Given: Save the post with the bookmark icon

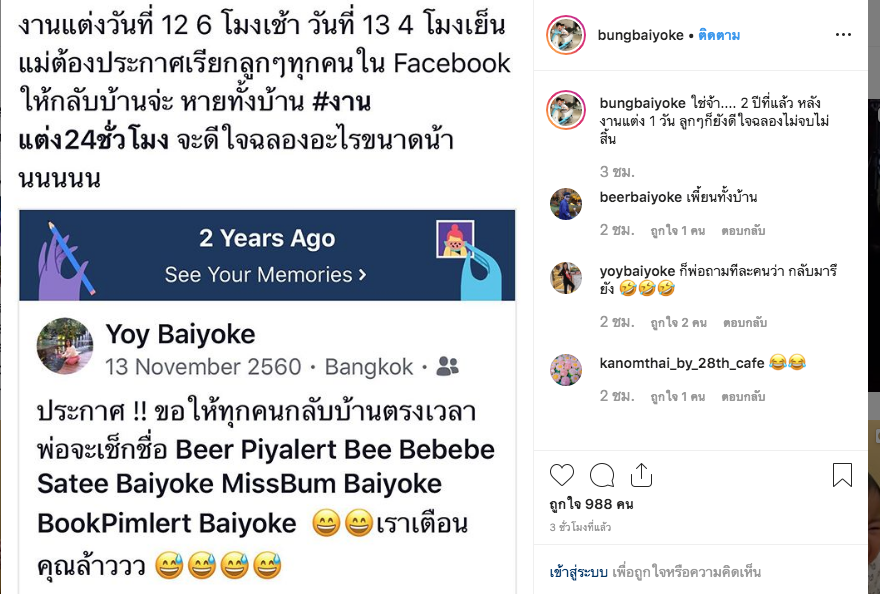Looking at the screenshot, I should tap(842, 475).
